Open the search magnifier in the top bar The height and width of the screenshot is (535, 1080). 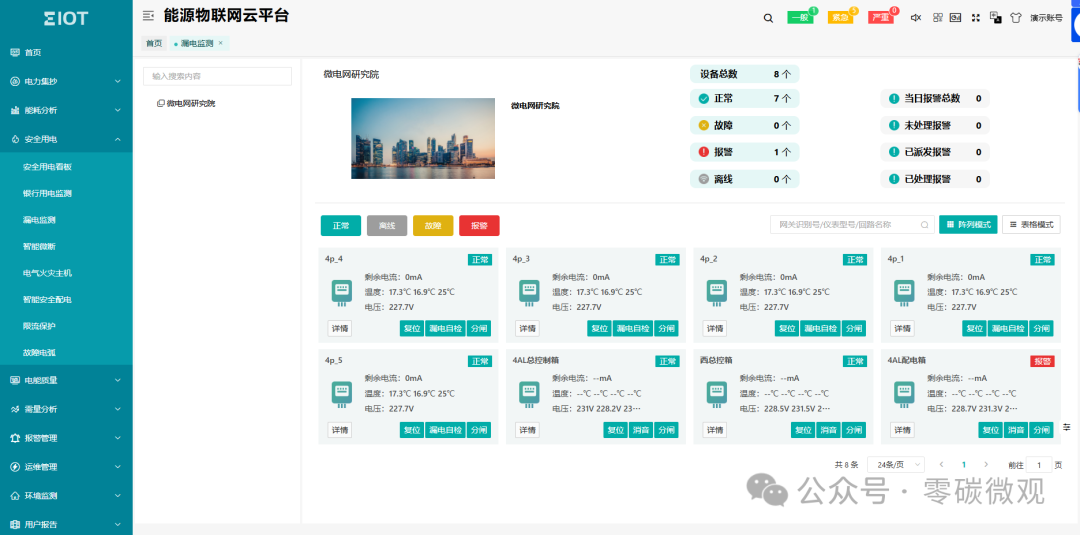pyautogui.click(x=768, y=18)
